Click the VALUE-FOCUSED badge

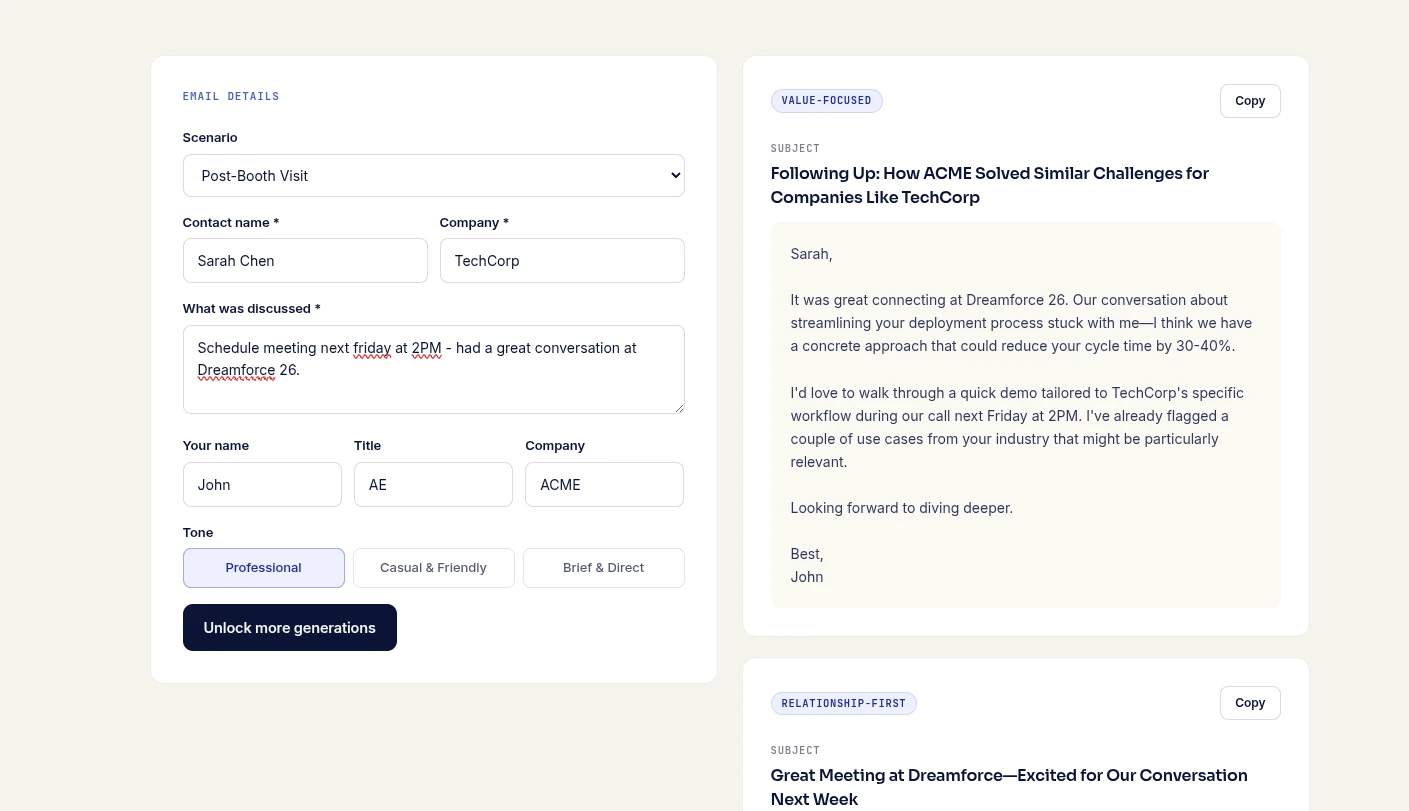point(826,101)
